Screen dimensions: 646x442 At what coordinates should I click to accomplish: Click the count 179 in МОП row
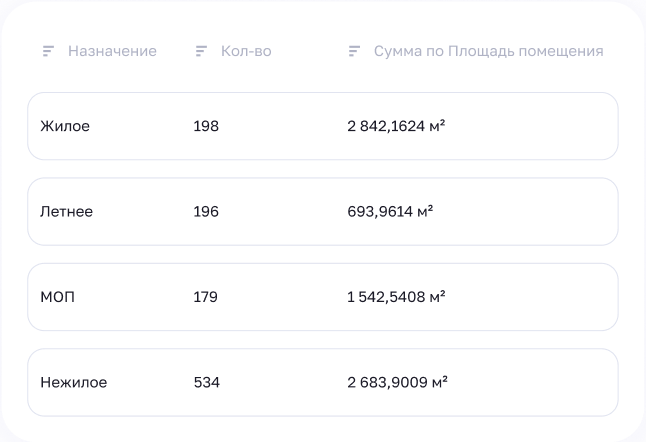click(x=205, y=297)
